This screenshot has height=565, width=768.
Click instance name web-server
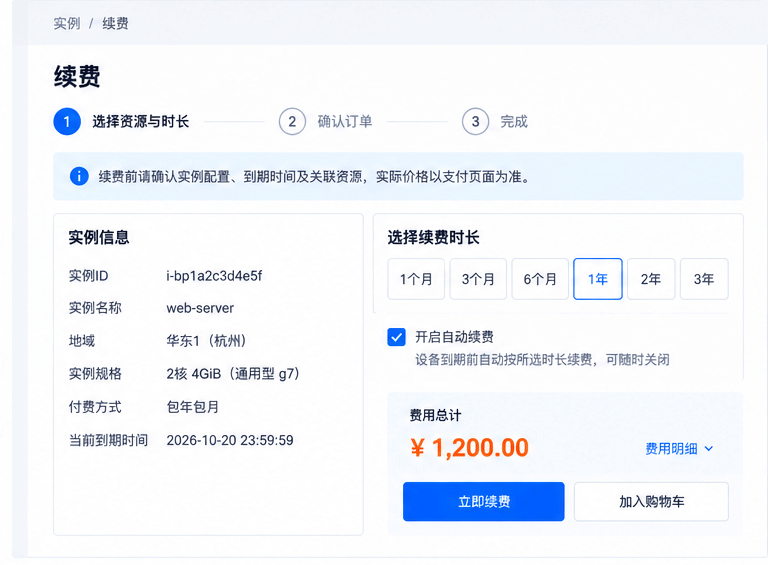200,308
